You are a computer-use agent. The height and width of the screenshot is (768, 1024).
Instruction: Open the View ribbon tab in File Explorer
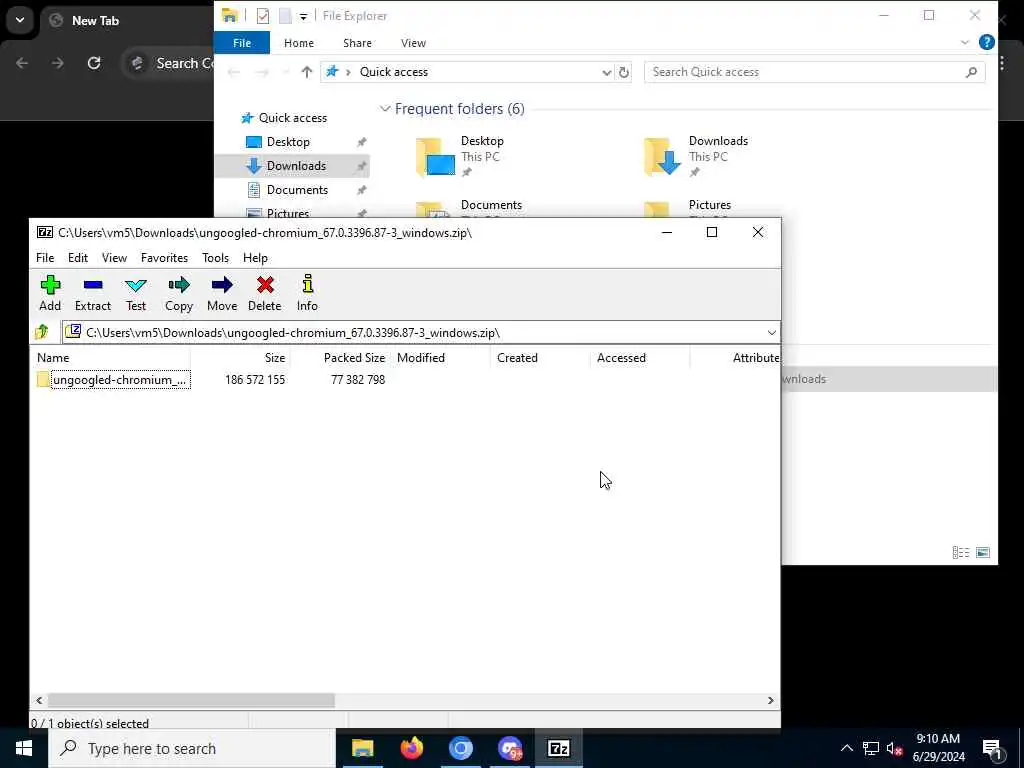413,43
